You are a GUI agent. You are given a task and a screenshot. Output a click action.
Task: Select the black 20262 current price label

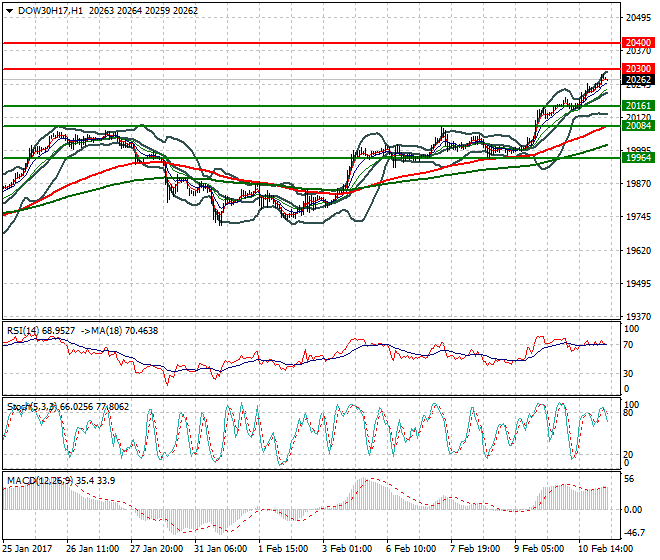(638, 80)
